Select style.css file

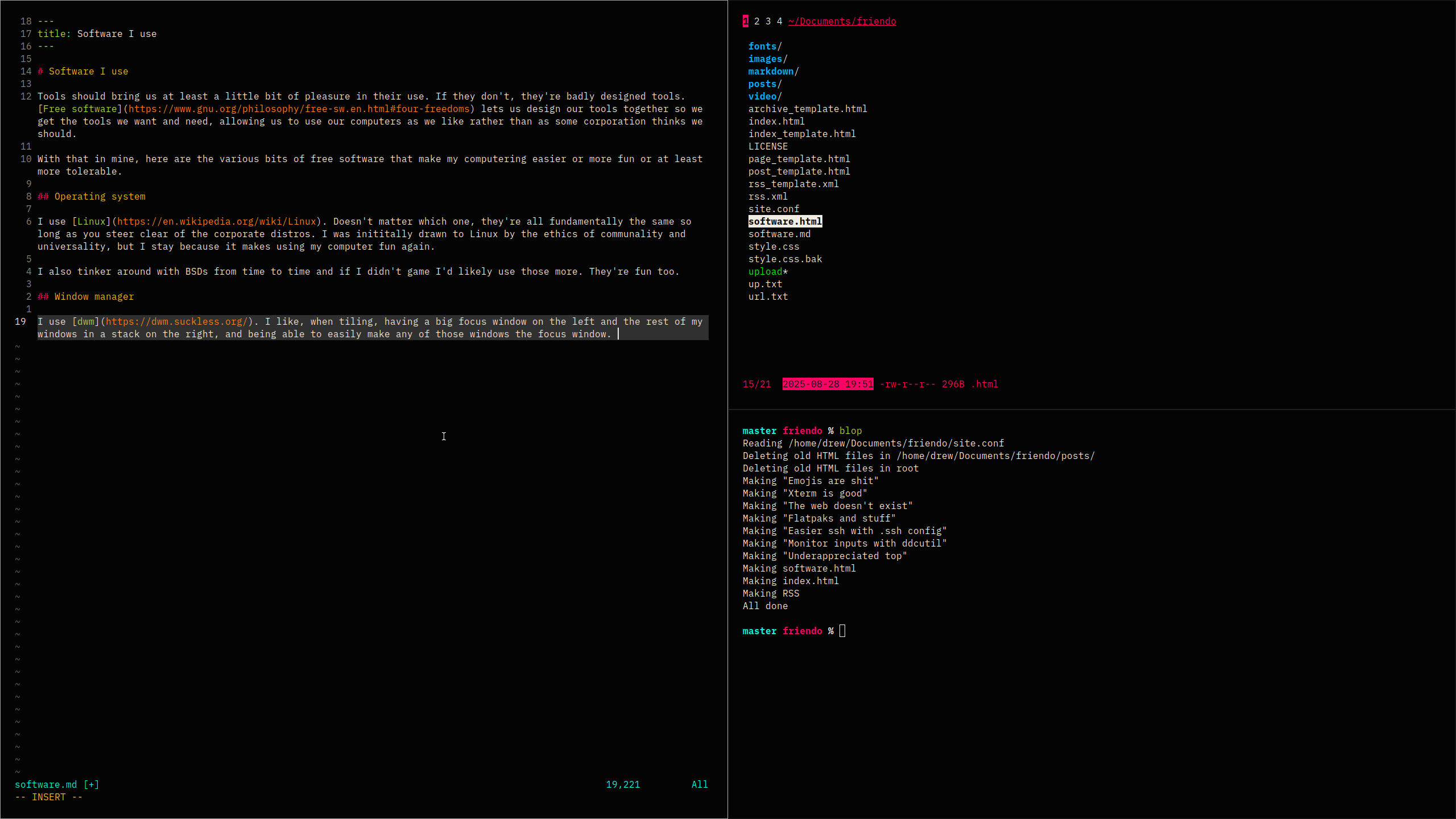pyautogui.click(x=773, y=246)
